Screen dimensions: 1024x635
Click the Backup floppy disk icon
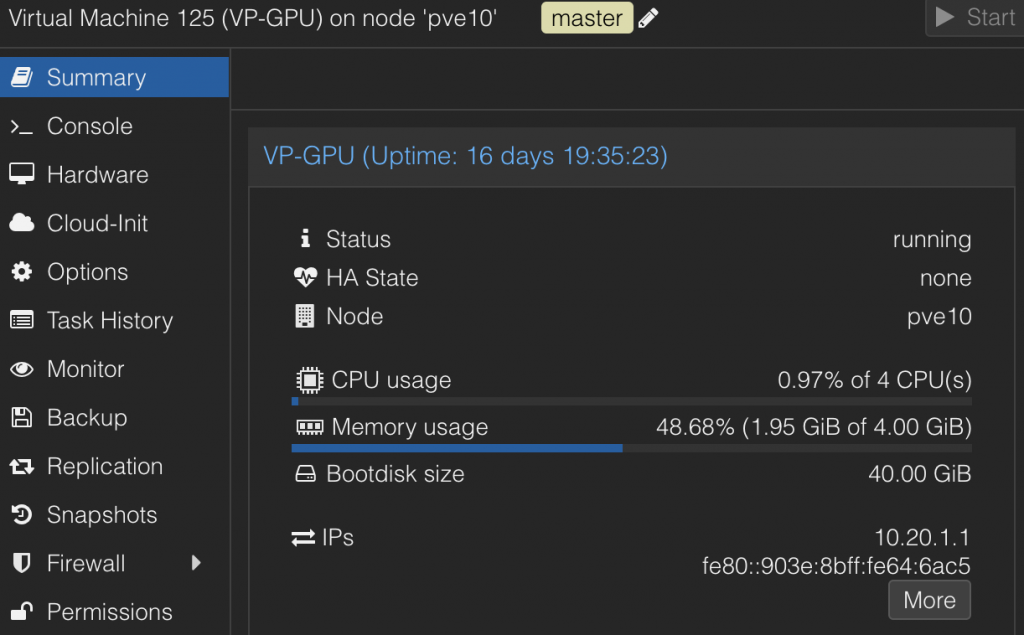21,418
